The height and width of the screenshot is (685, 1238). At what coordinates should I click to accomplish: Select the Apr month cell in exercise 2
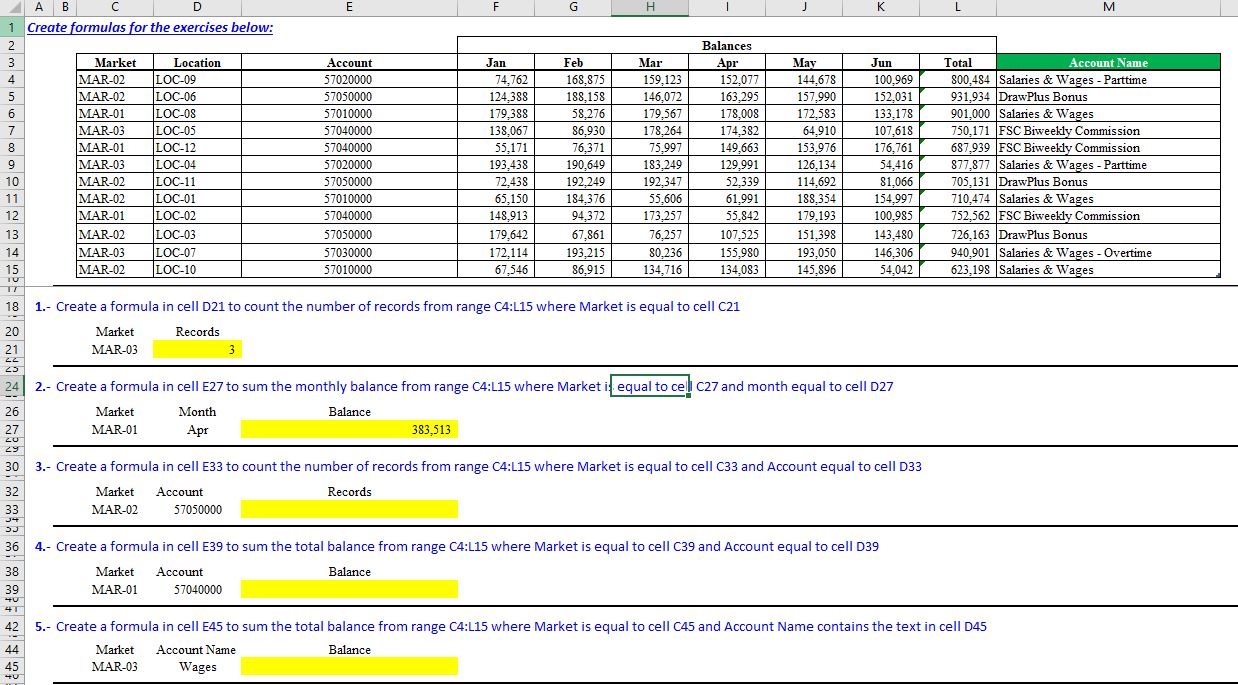click(197, 429)
